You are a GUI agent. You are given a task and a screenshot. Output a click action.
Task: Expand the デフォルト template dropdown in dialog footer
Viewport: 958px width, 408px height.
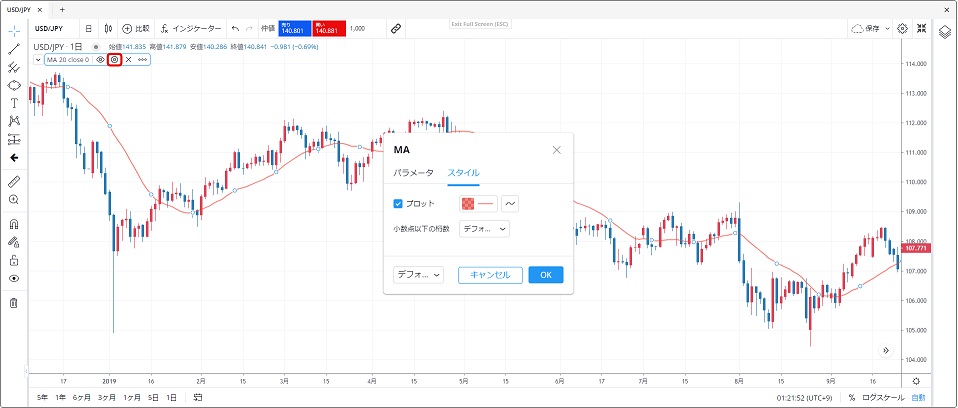click(x=418, y=275)
